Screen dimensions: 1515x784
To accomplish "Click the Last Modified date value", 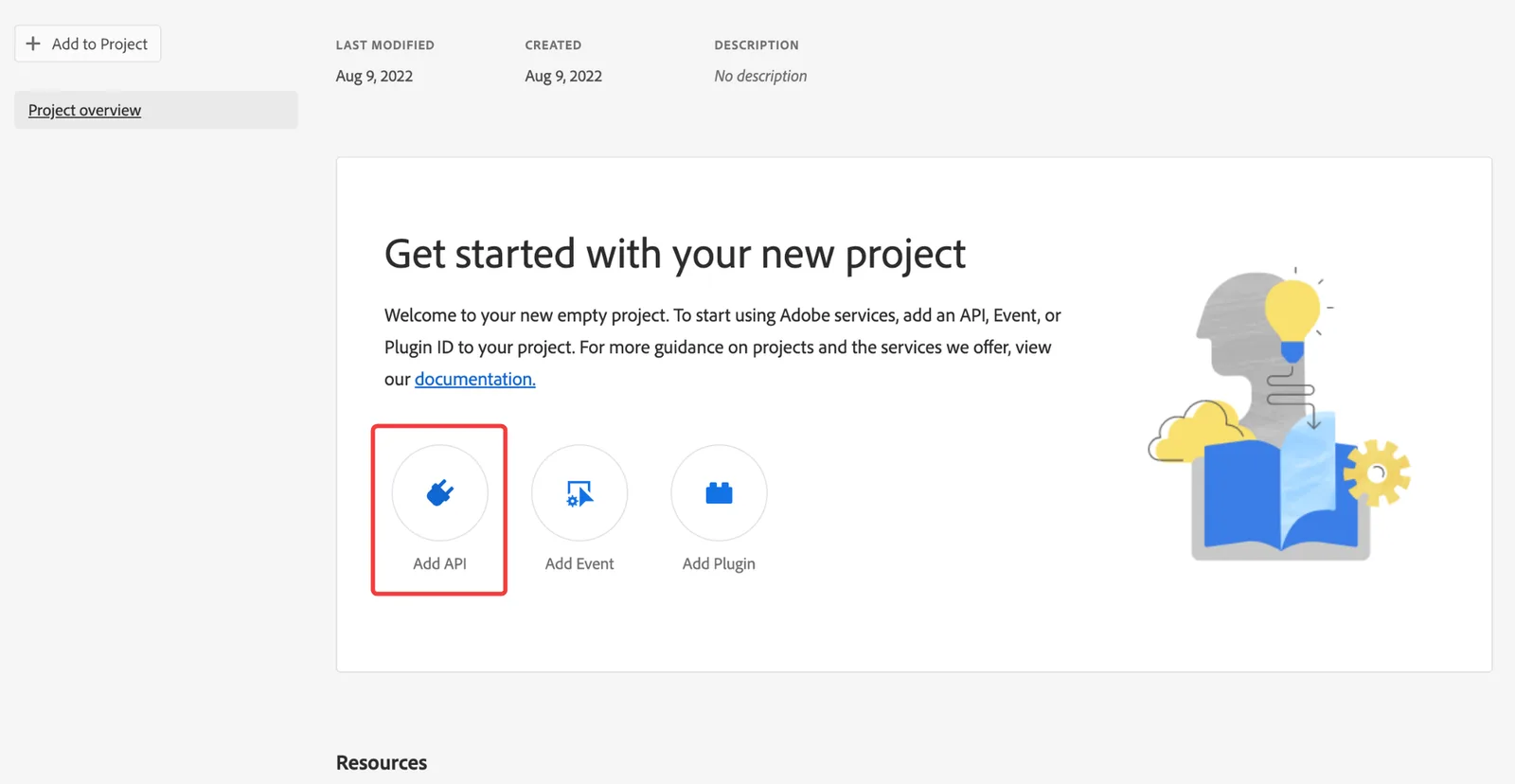I will coord(374,76).
